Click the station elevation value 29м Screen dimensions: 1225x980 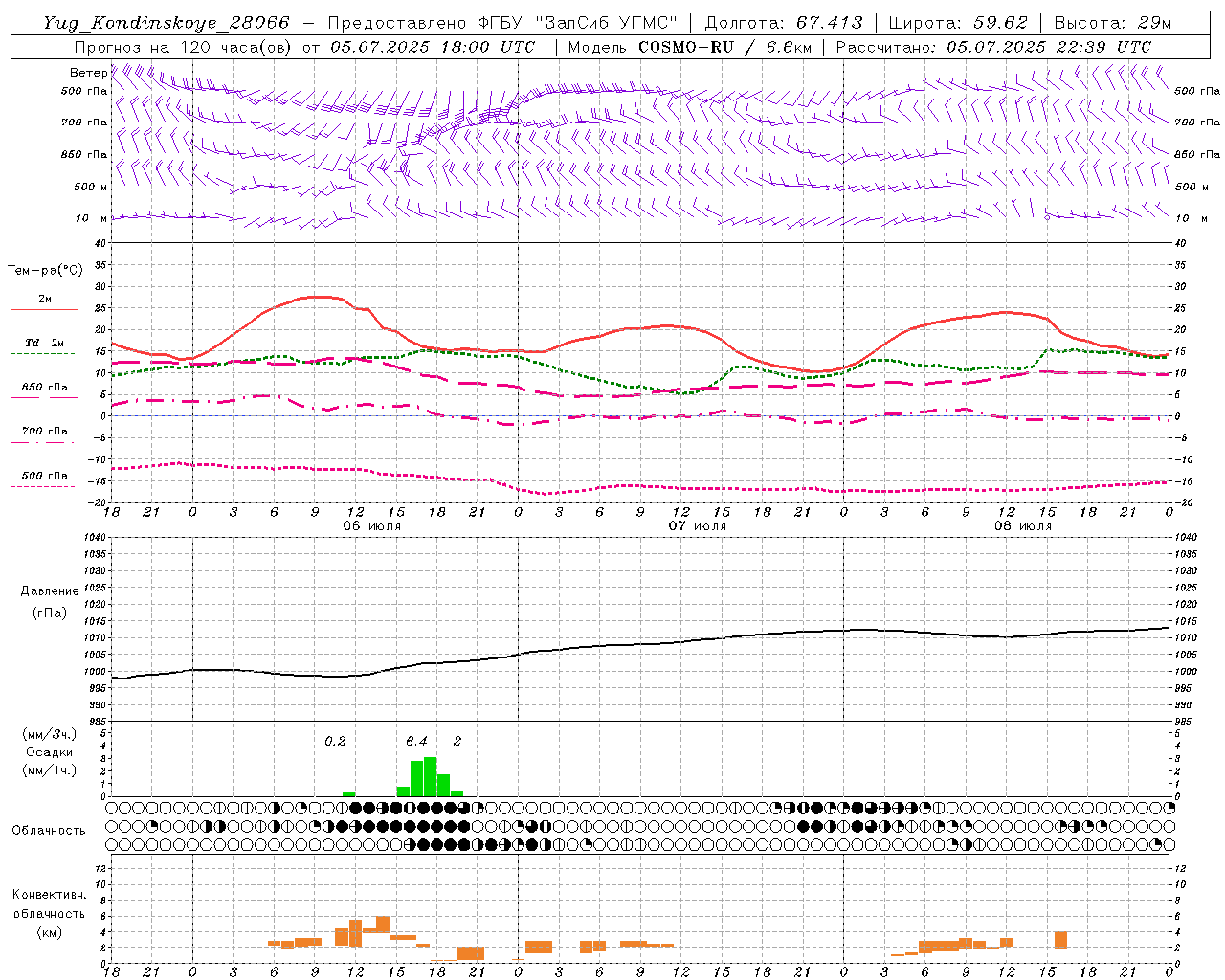coord(1155,23)
